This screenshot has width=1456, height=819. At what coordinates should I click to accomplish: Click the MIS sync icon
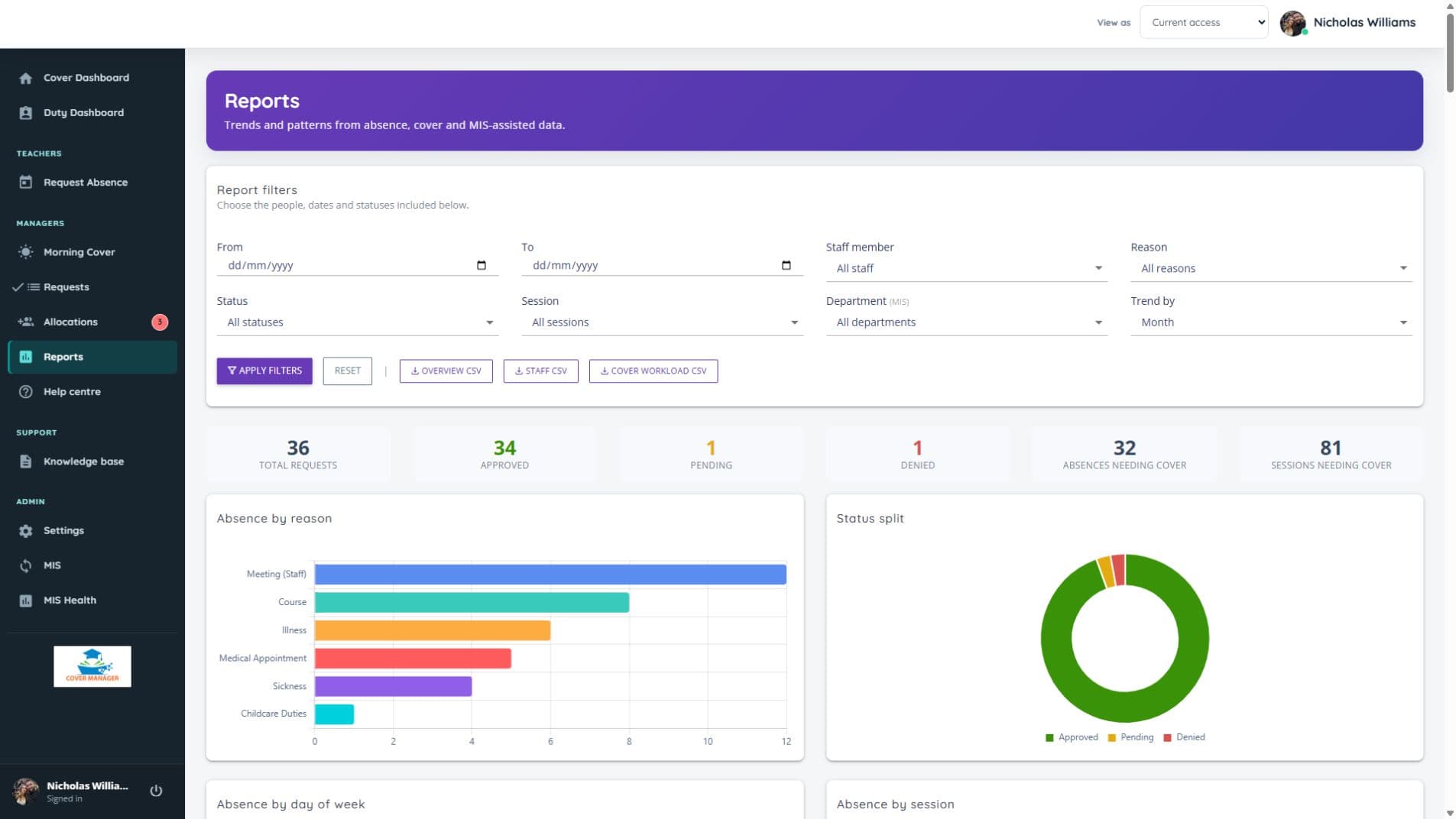pyautogui.click(x=25, y=566)
